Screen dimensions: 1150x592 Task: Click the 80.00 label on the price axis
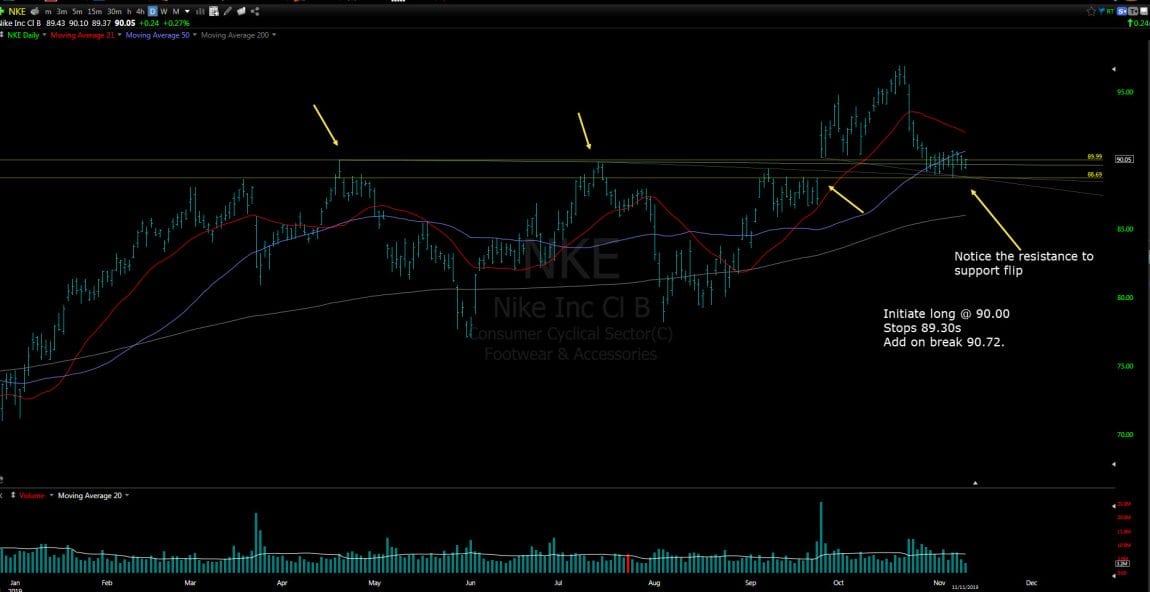[1125, 298]
